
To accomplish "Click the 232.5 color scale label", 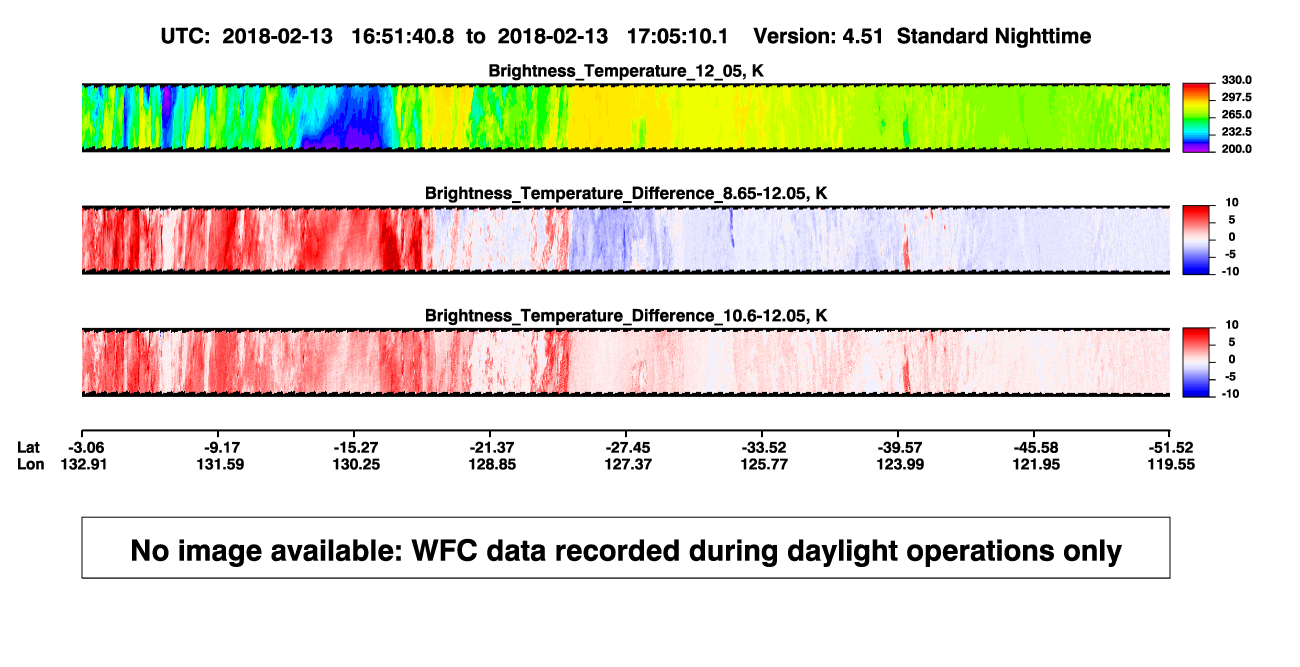I will 1236,131.
